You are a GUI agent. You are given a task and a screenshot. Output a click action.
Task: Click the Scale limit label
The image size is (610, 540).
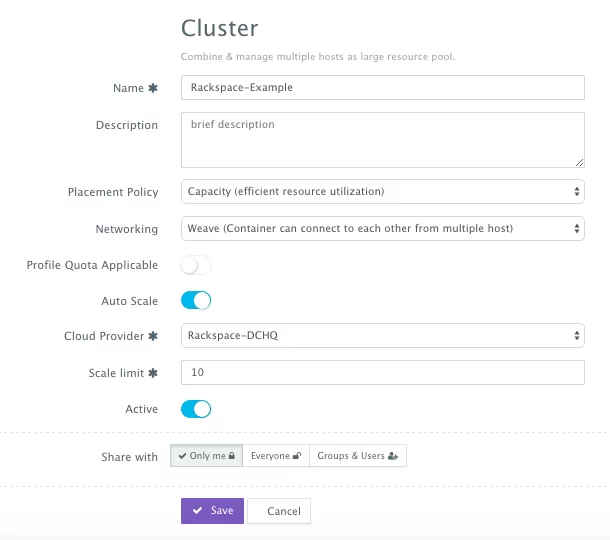tap(116, 373)
